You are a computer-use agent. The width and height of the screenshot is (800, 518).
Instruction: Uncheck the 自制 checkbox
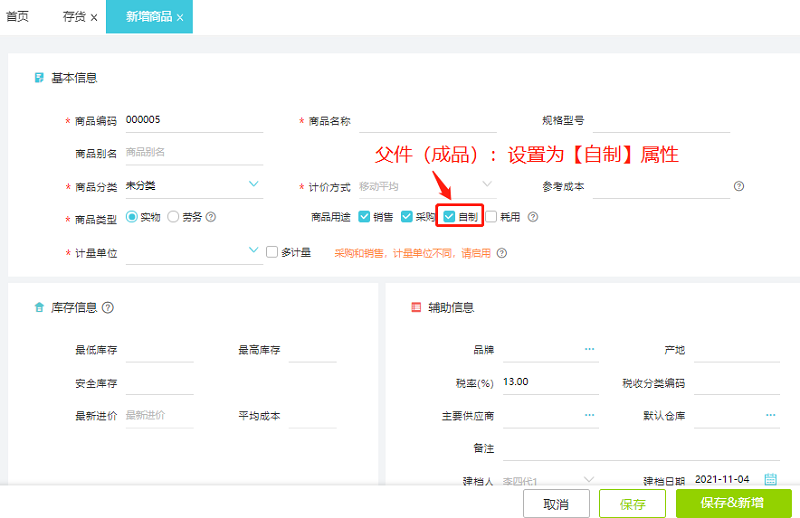[x=449, y=217]
